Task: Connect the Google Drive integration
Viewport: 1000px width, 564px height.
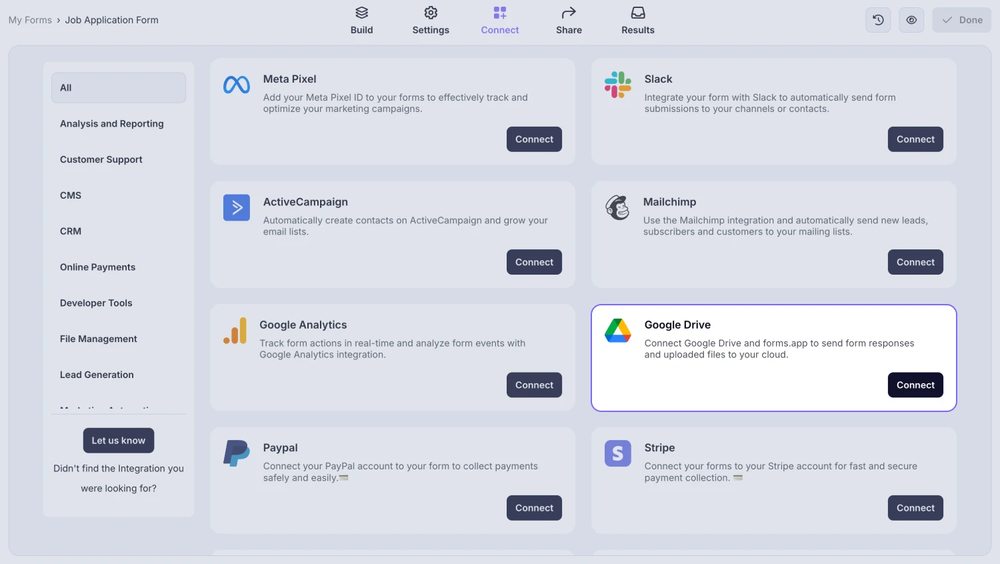Action: pos(915,385)
